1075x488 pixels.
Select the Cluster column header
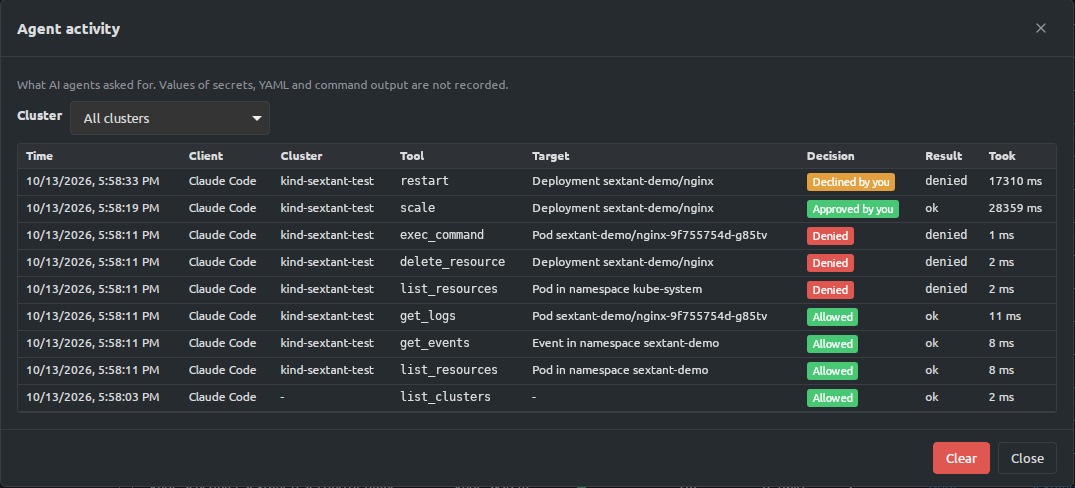tap(301, 156)
